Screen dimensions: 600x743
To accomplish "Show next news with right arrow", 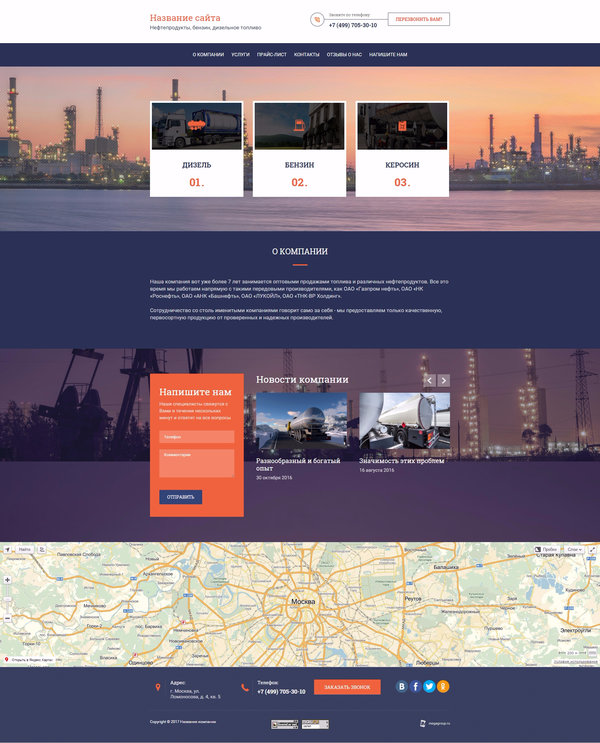I will pos(444,380).
